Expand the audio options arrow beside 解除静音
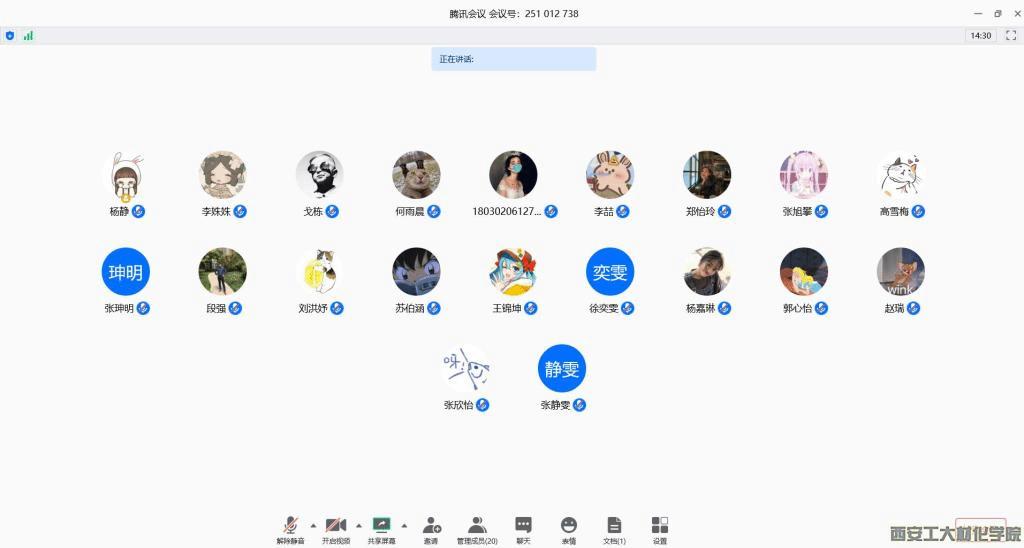Viewport: 1024px width, 548px height. (x=313, y=524)
